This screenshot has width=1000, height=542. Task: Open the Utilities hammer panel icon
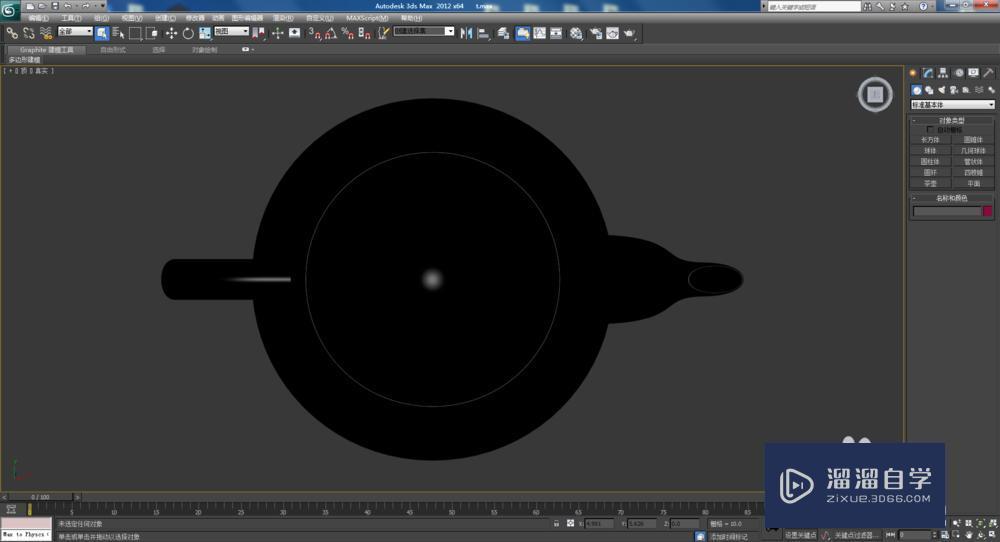pyautogui.click(x=988, y=73)
